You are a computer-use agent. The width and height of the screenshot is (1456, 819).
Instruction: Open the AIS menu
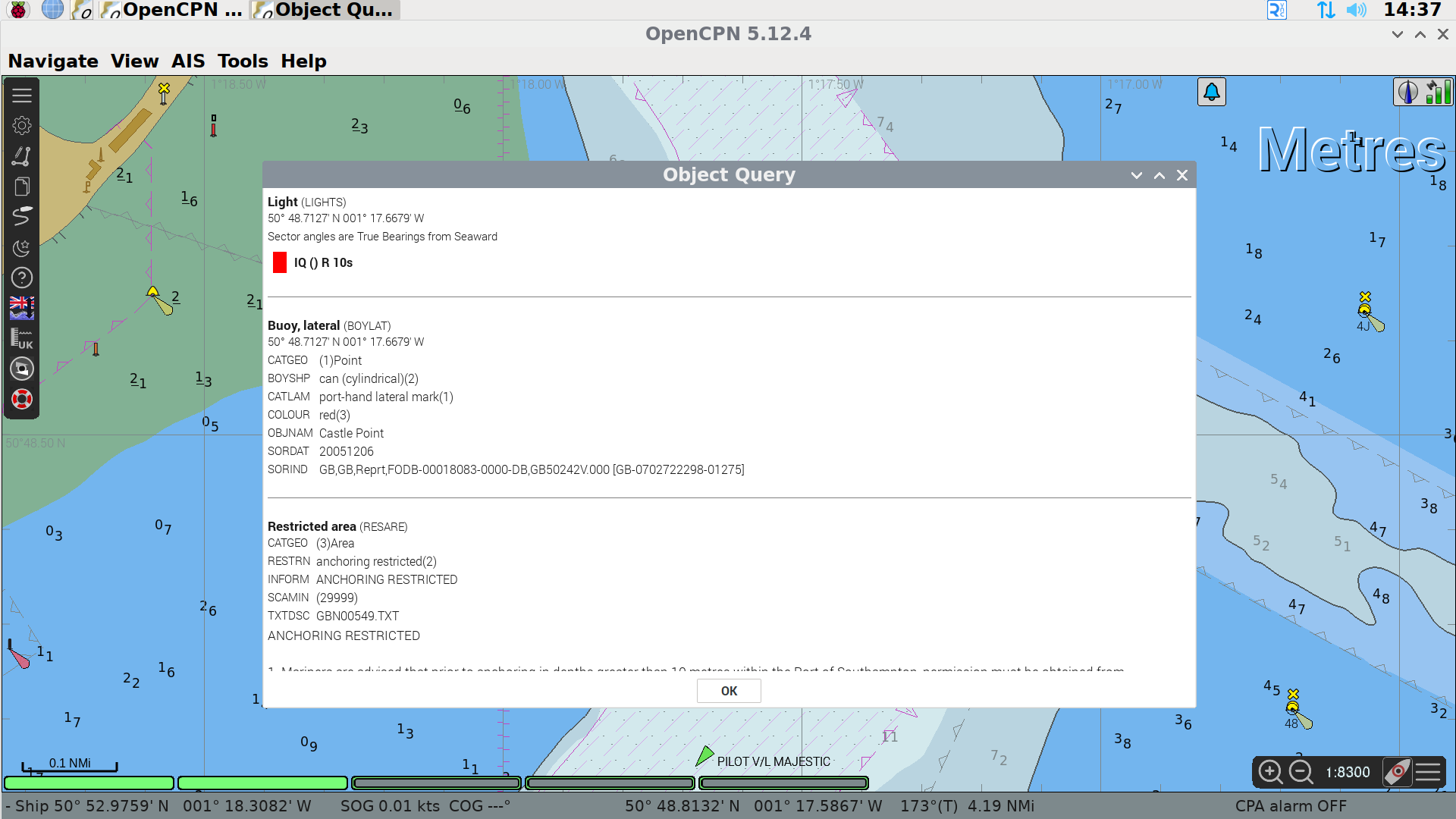(187, 61)
